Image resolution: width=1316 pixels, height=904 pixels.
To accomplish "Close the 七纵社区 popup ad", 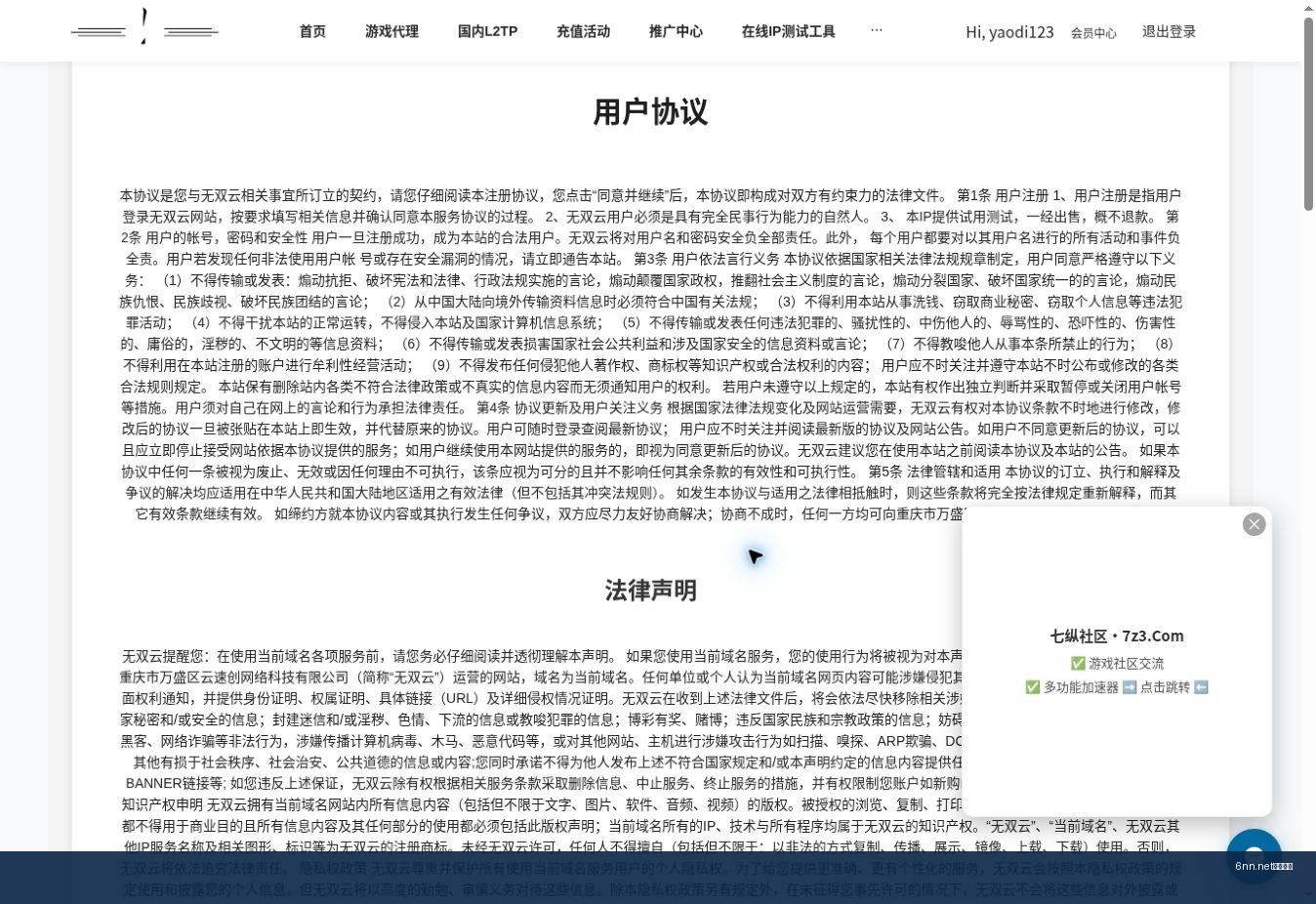I will (1254, 524).
